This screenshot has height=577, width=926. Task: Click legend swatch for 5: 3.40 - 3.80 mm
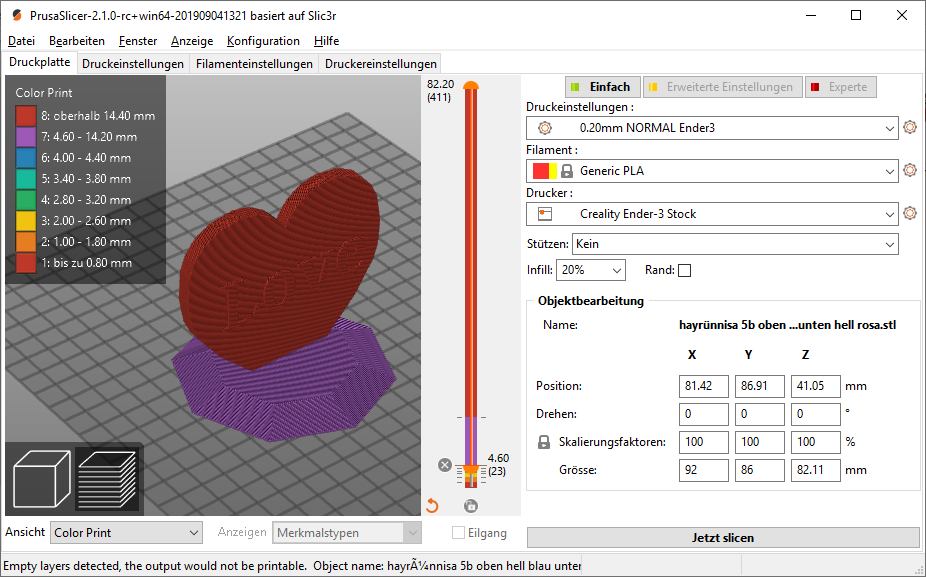[26, 179]
